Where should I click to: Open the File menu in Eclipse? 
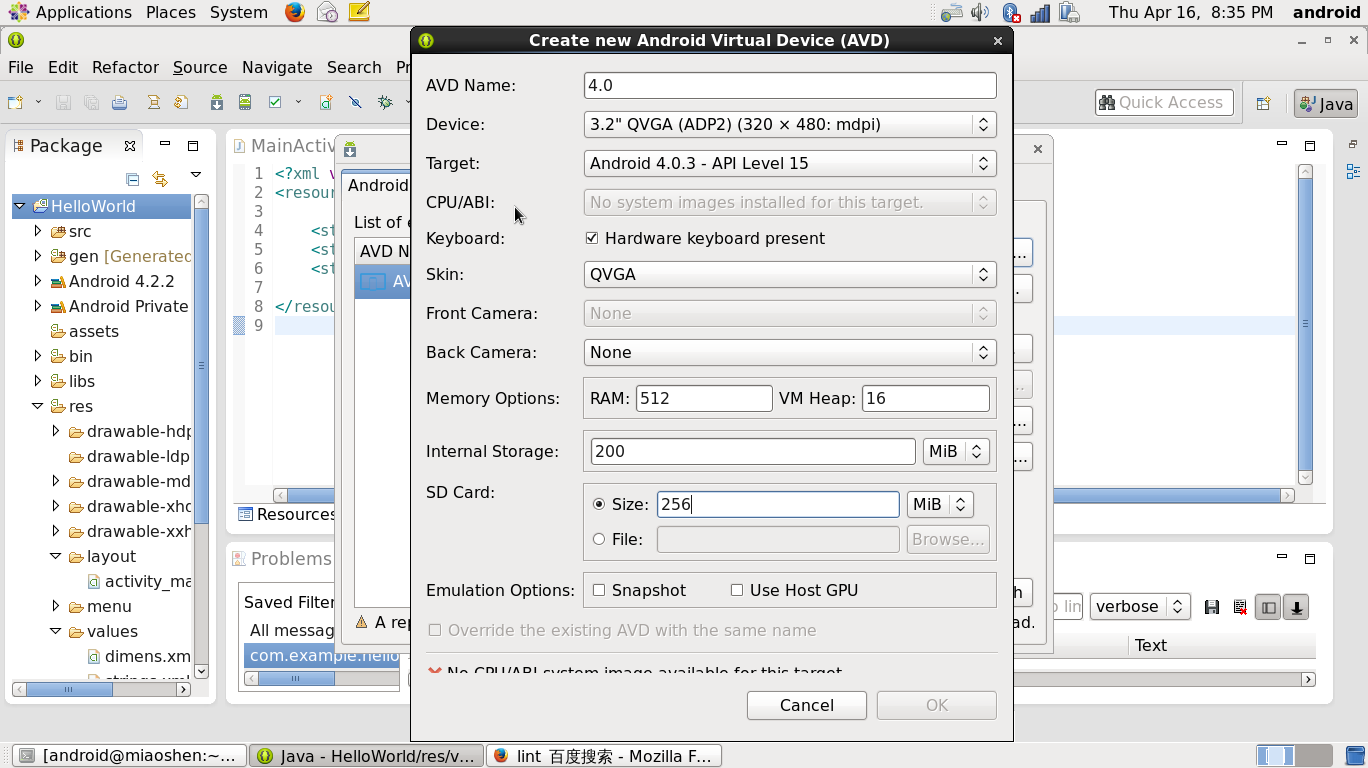coord(21,67)
